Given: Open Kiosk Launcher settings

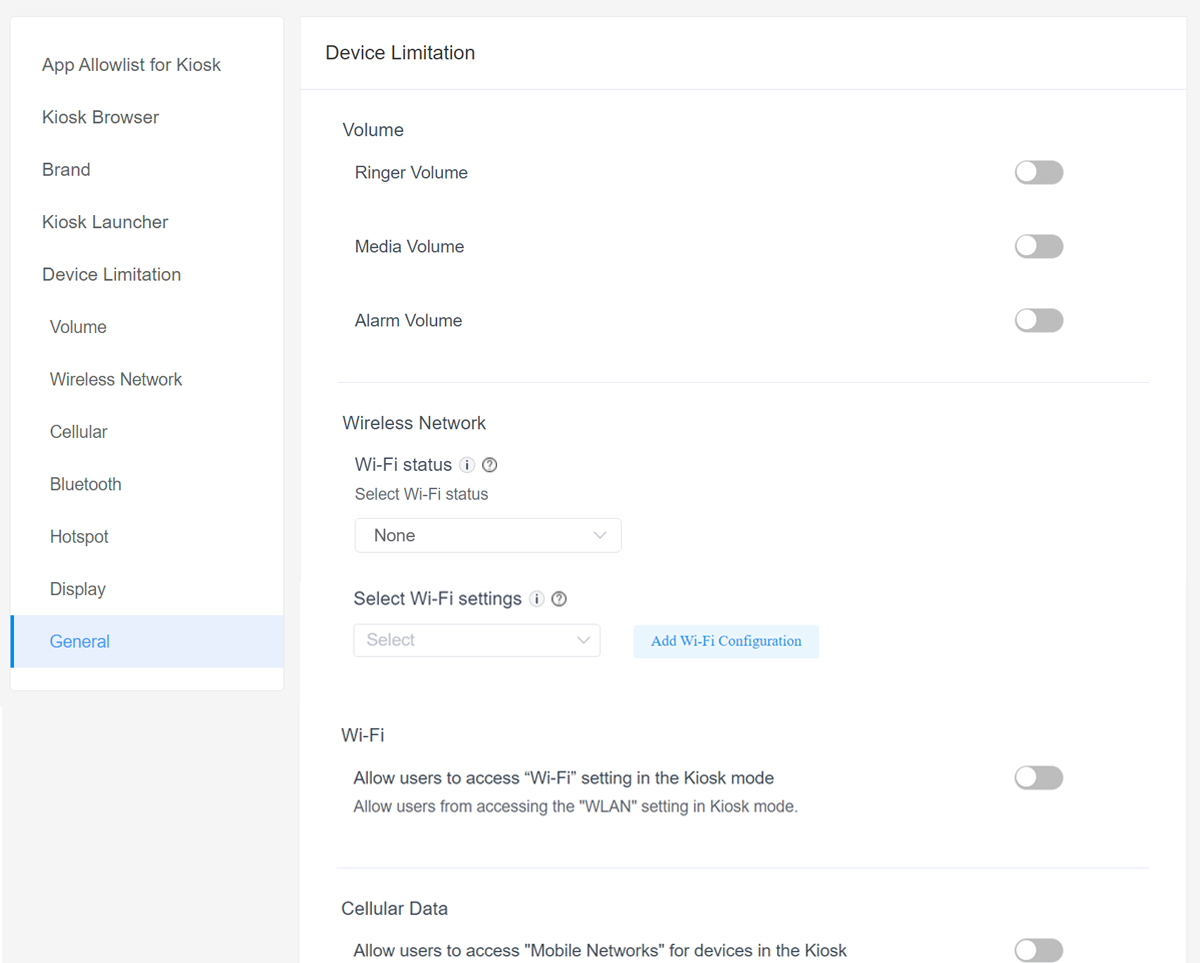Looking at the screenshot, I should click(105, 222).
